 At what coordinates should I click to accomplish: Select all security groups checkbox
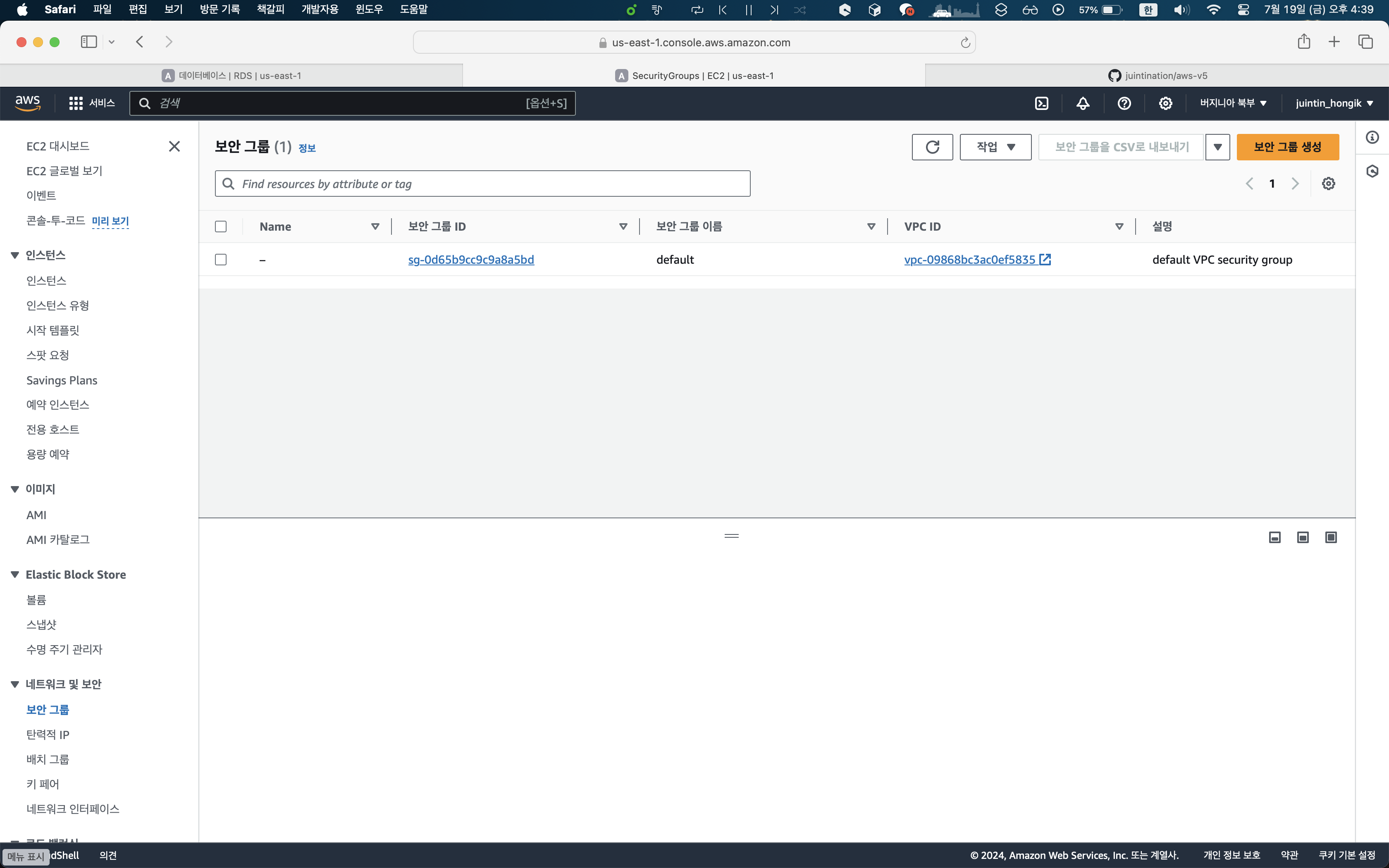pos(221,227)
